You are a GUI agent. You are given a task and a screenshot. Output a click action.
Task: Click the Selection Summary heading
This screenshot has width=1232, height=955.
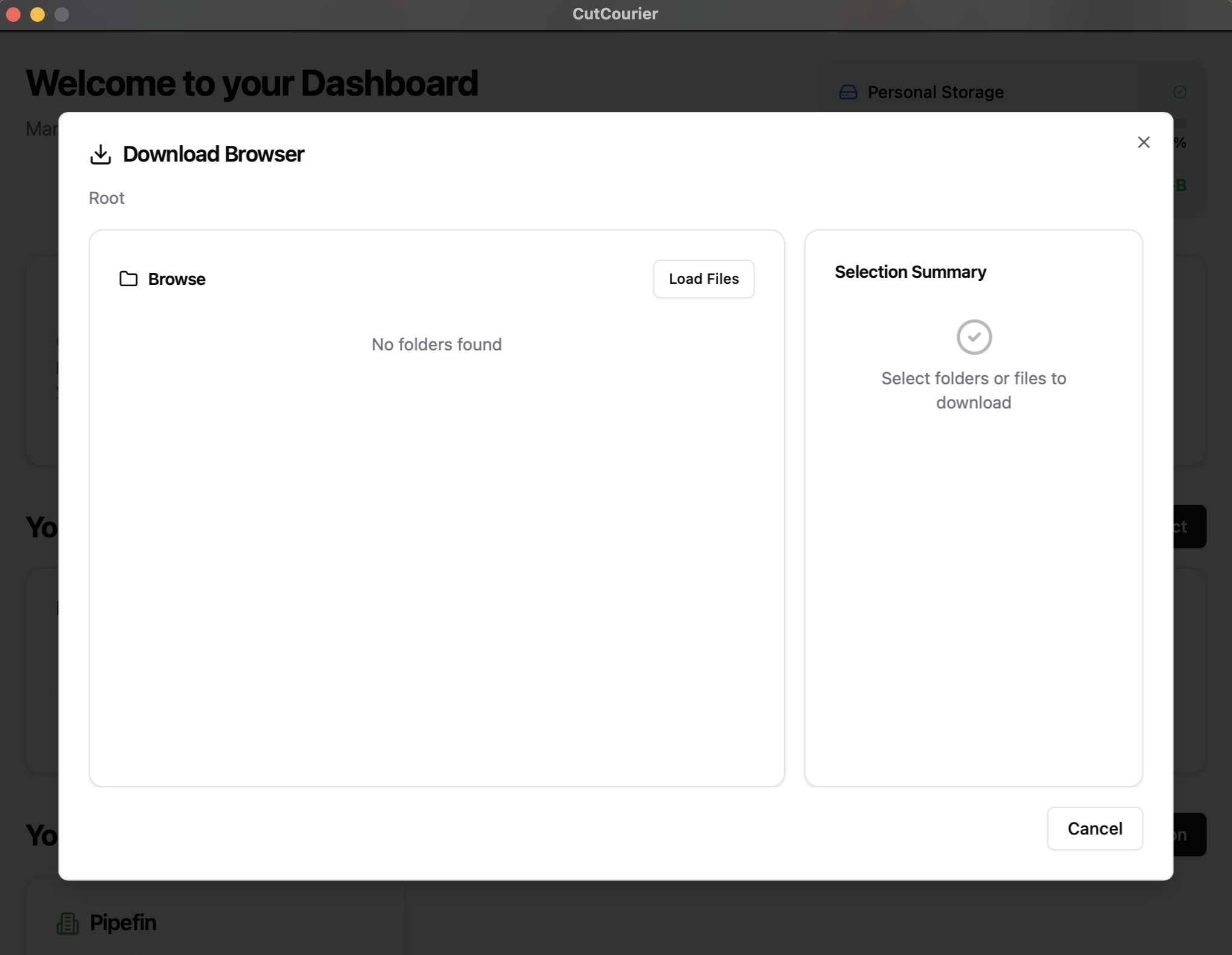(x=910, y=272)
